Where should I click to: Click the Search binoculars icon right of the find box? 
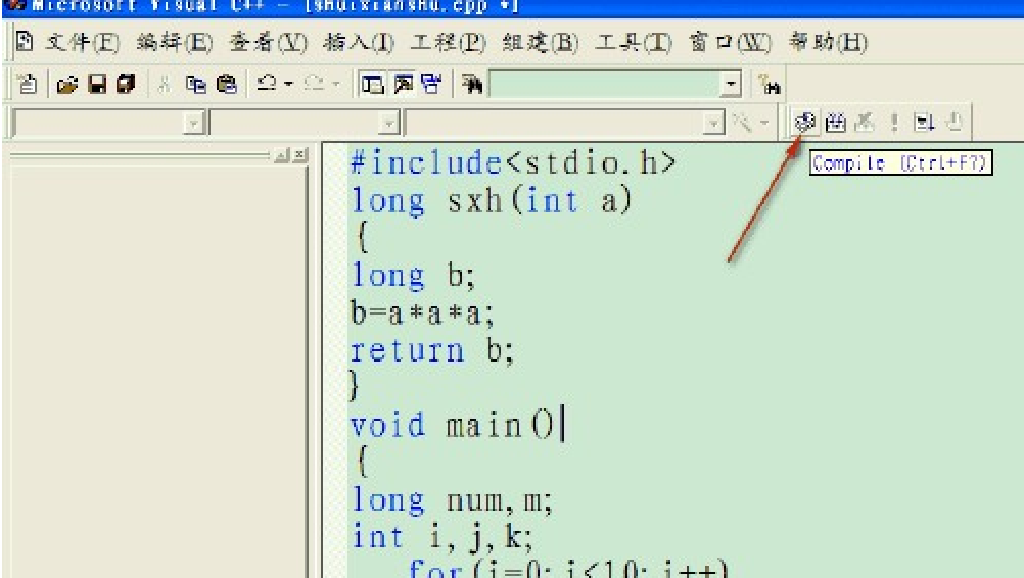coord(769,85)
